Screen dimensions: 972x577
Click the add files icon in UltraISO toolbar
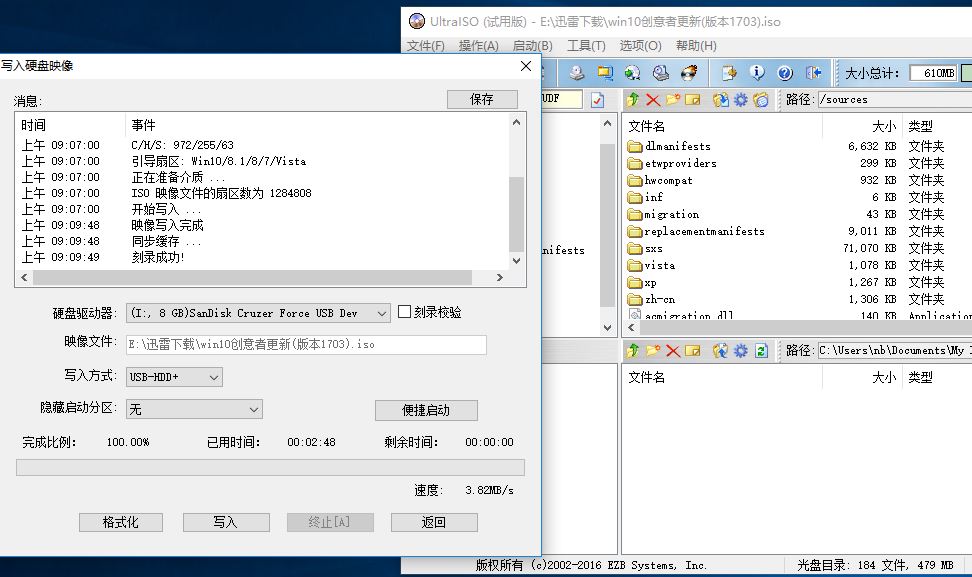click(x=729, y=73)
